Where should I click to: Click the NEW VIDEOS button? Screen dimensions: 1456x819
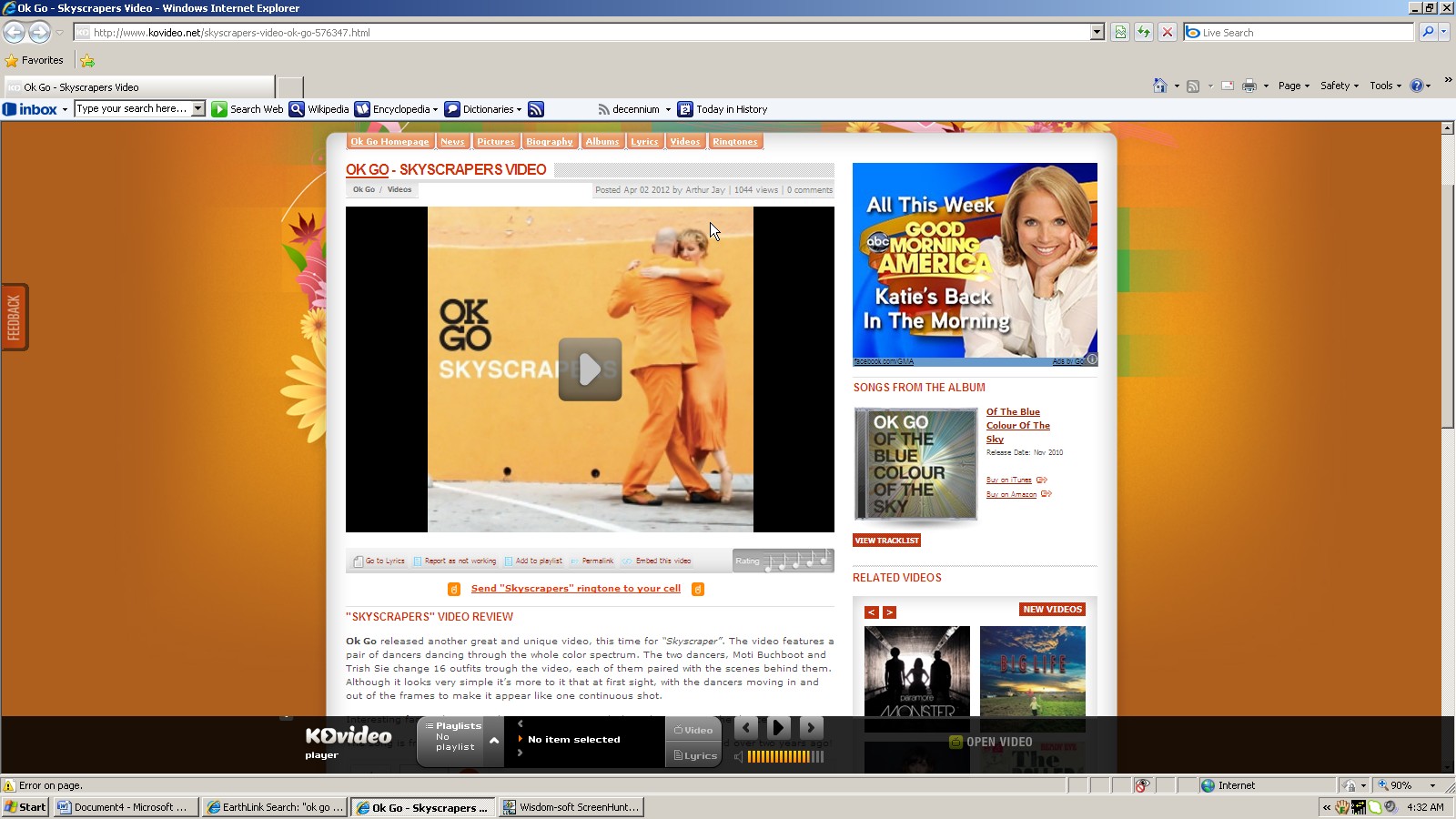point(1052,610)
